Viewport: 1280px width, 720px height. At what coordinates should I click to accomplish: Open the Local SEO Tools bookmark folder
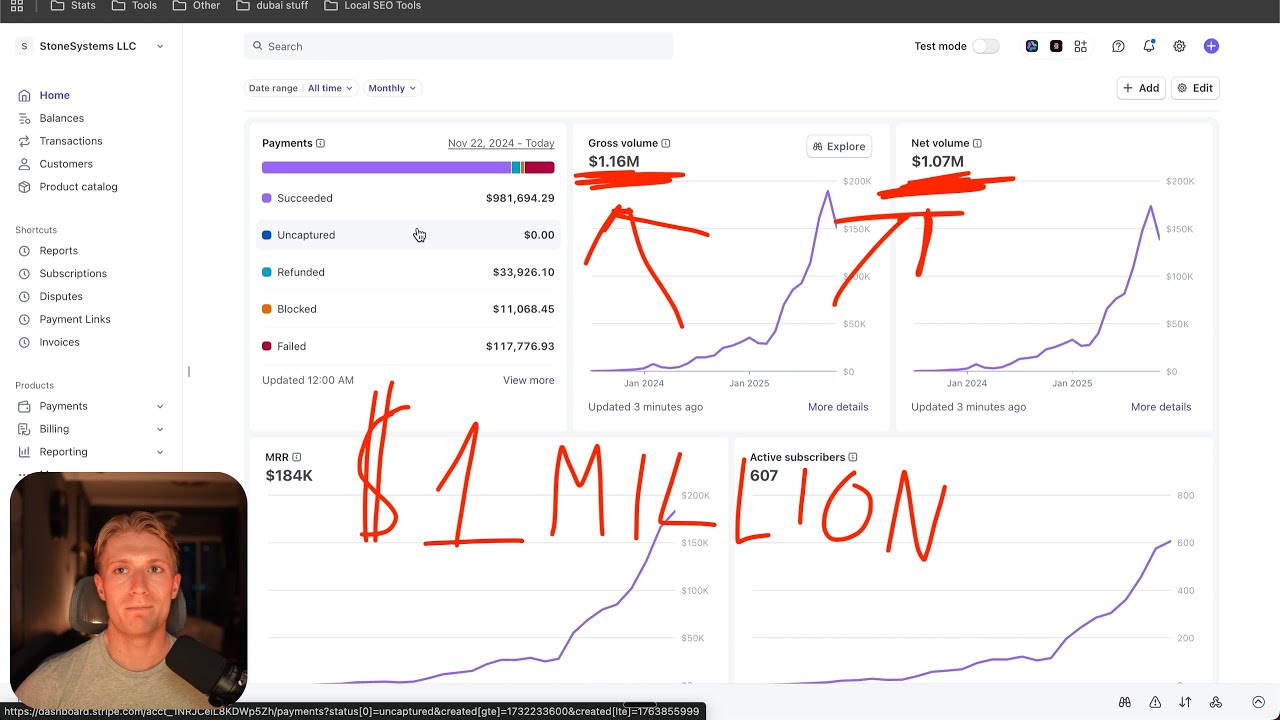[x=372, y=6]
